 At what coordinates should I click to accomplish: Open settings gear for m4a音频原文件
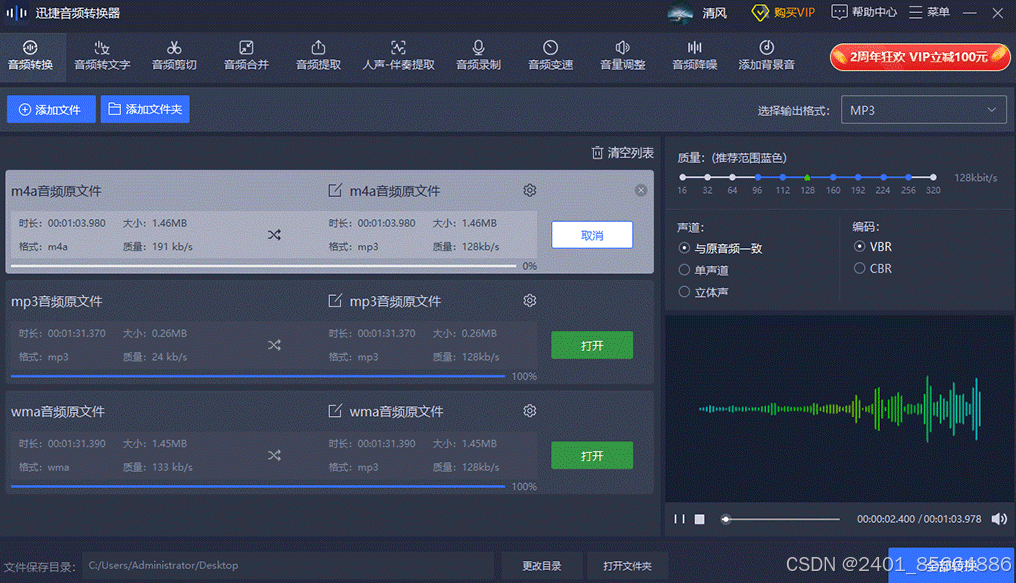tap(529, 190)
